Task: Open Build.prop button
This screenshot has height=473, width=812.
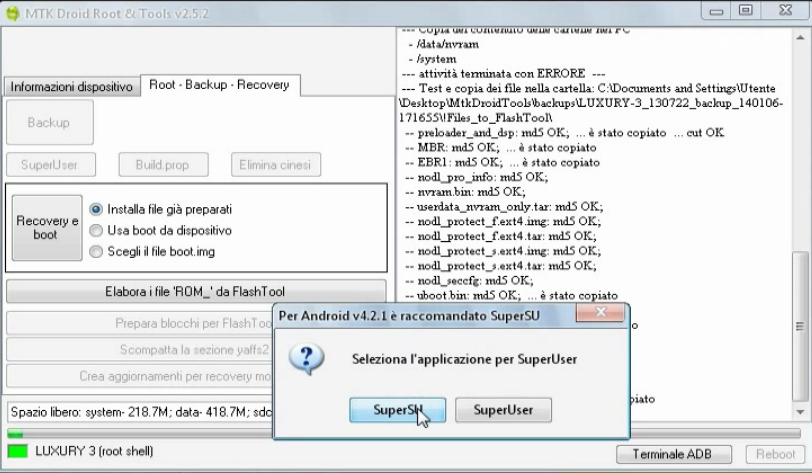Action: [163, 165]
